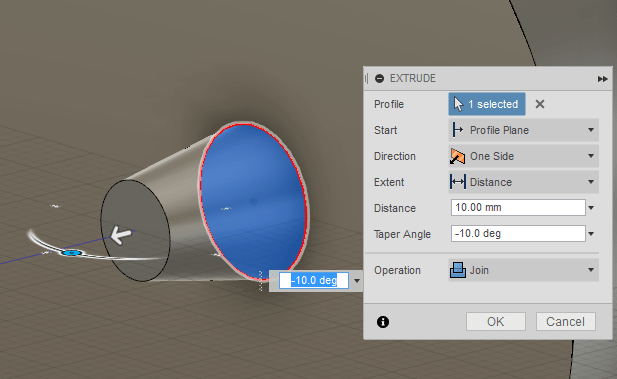617x379 pixels.
Task: Click the in-canvas -10.0 deg input box
Action: coord(314,280)
